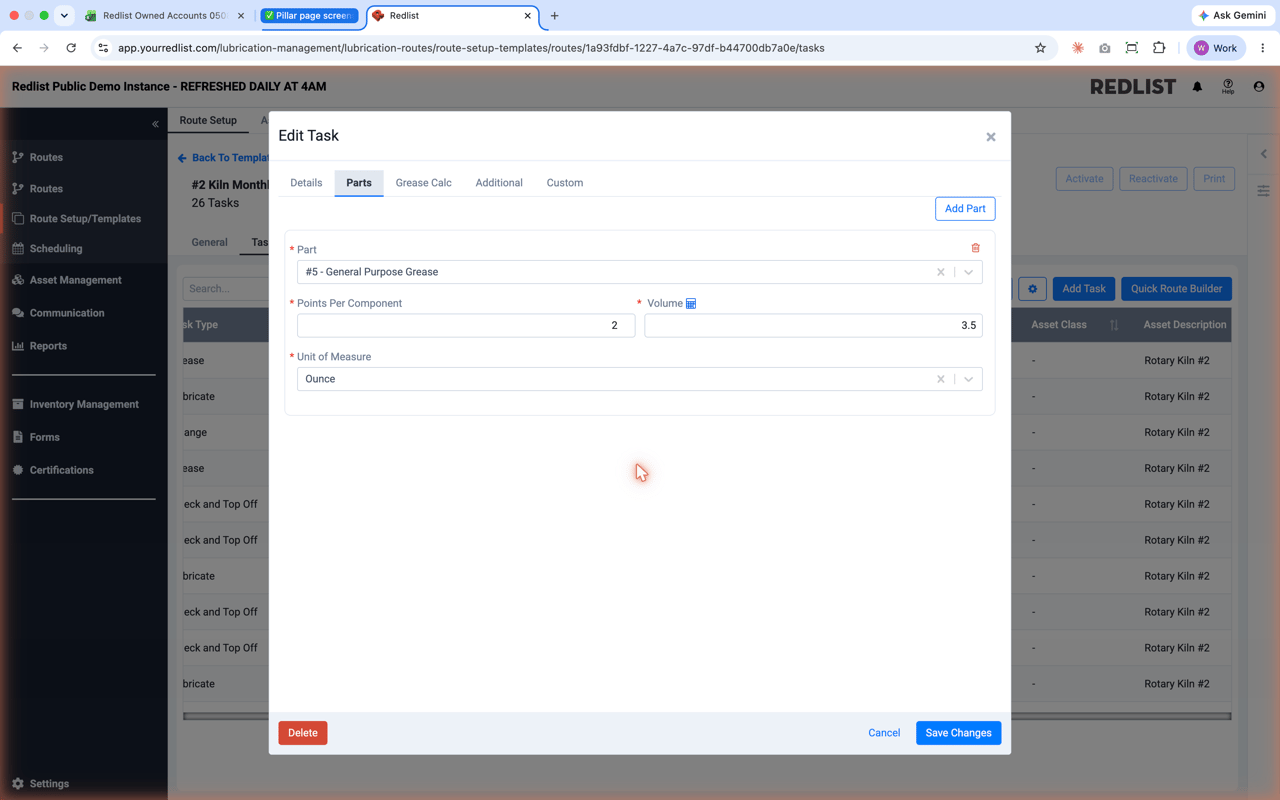
Task: Click the Print button
Action: 1214,179
